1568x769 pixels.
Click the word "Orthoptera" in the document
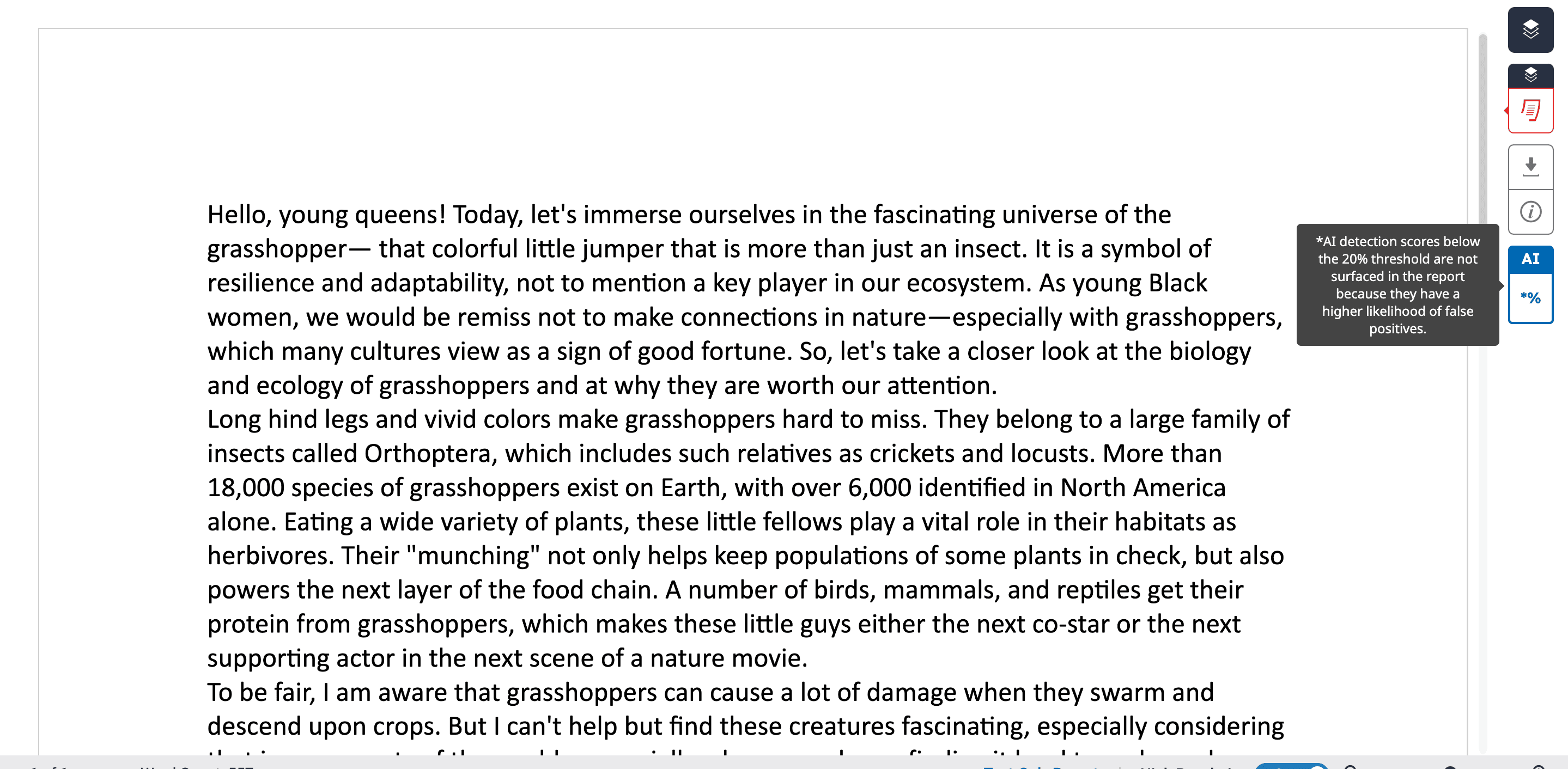(x=427, y=454)
